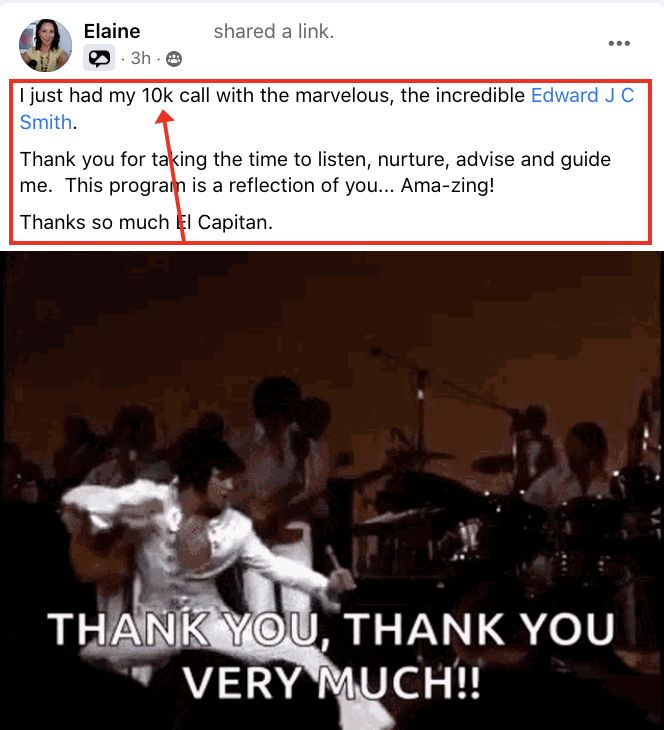Click the "Thanks so much El Capitan." line

coord(146,222)
